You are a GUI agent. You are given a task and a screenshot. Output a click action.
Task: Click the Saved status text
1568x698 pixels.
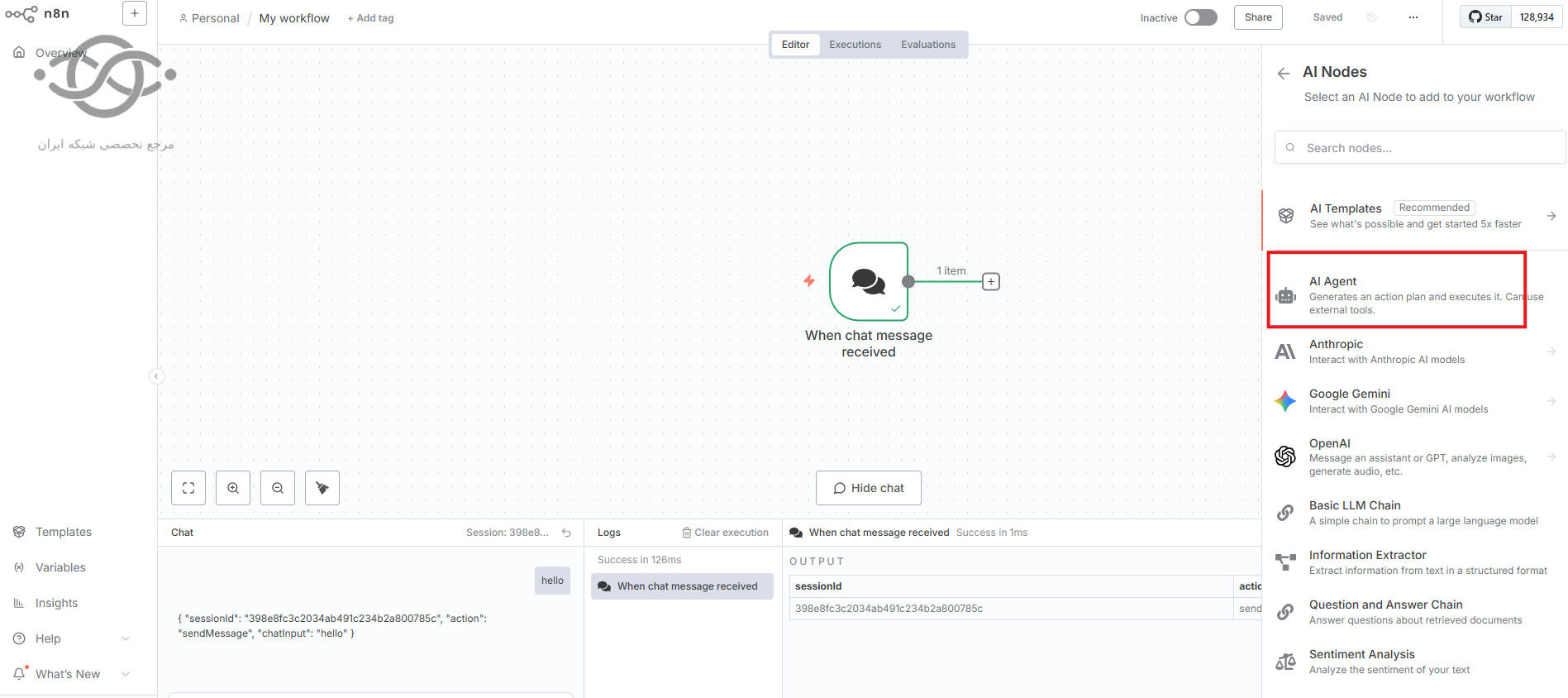click(x=1327, y=17)
